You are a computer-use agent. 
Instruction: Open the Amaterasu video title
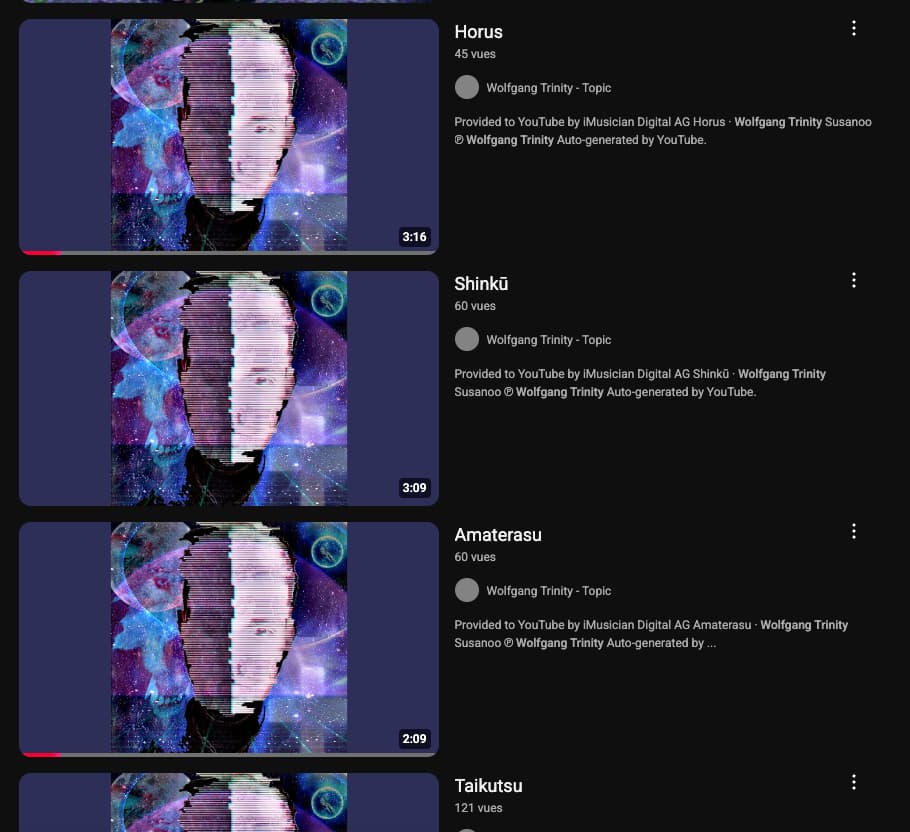click(498, 535)
